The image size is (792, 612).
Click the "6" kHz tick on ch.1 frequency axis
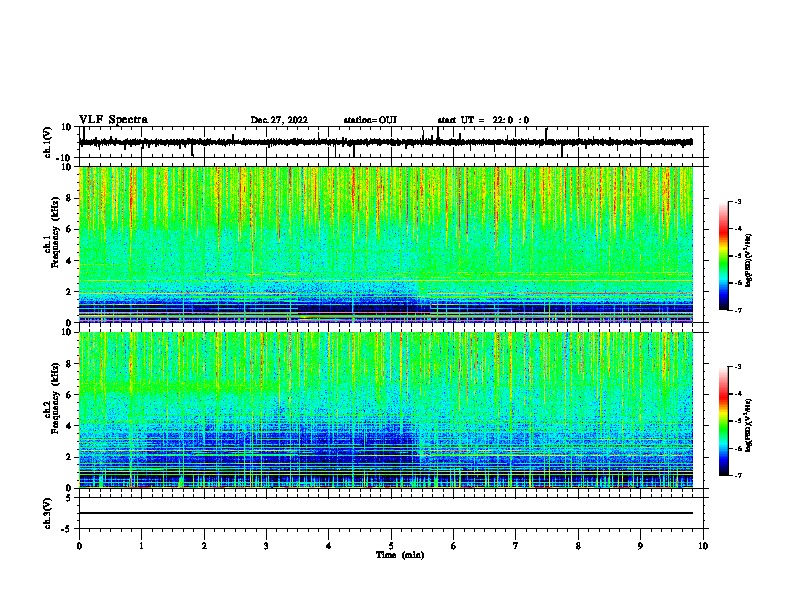click(70, 229)
